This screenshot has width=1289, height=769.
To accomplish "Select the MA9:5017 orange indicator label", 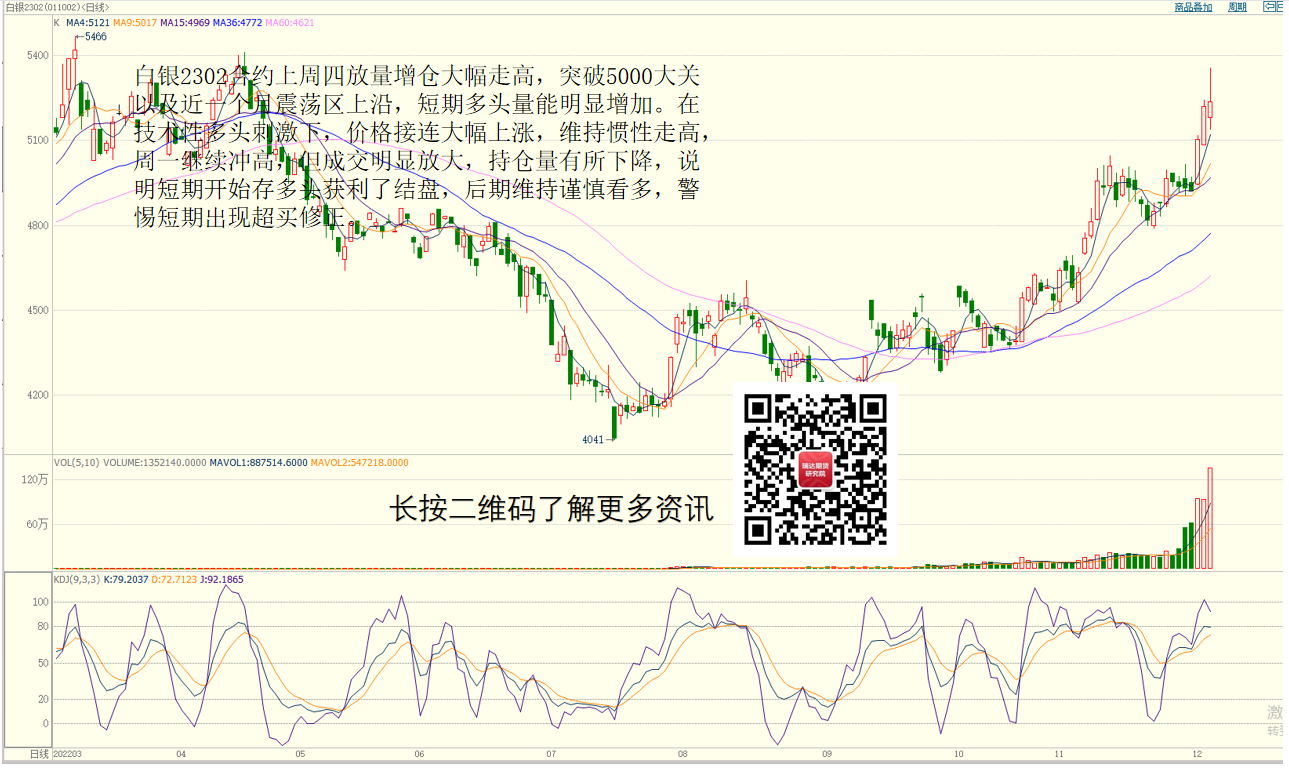I will point(134,22).
